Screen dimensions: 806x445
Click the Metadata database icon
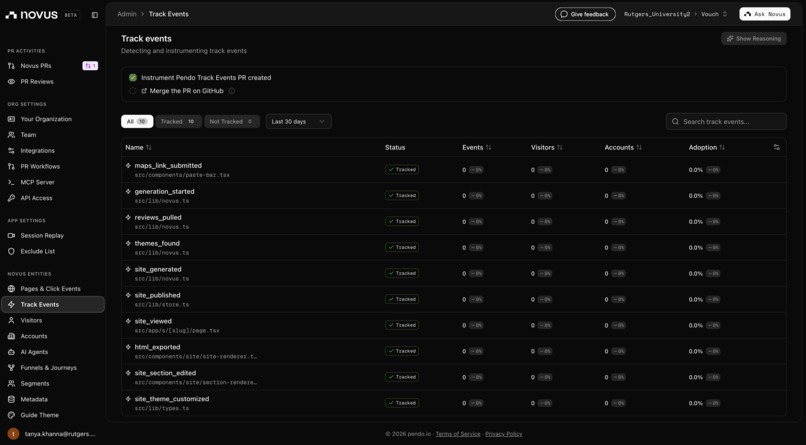coord(11,399)
